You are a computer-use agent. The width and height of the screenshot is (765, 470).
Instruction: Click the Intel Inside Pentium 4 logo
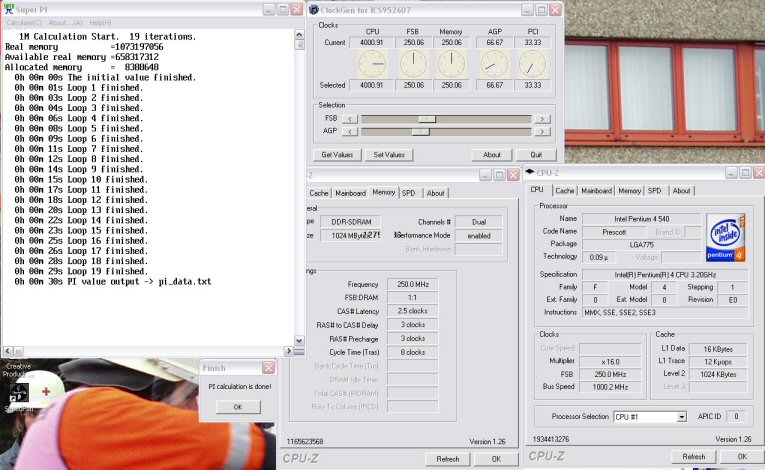pyautogui.click(x=725, y=237)
